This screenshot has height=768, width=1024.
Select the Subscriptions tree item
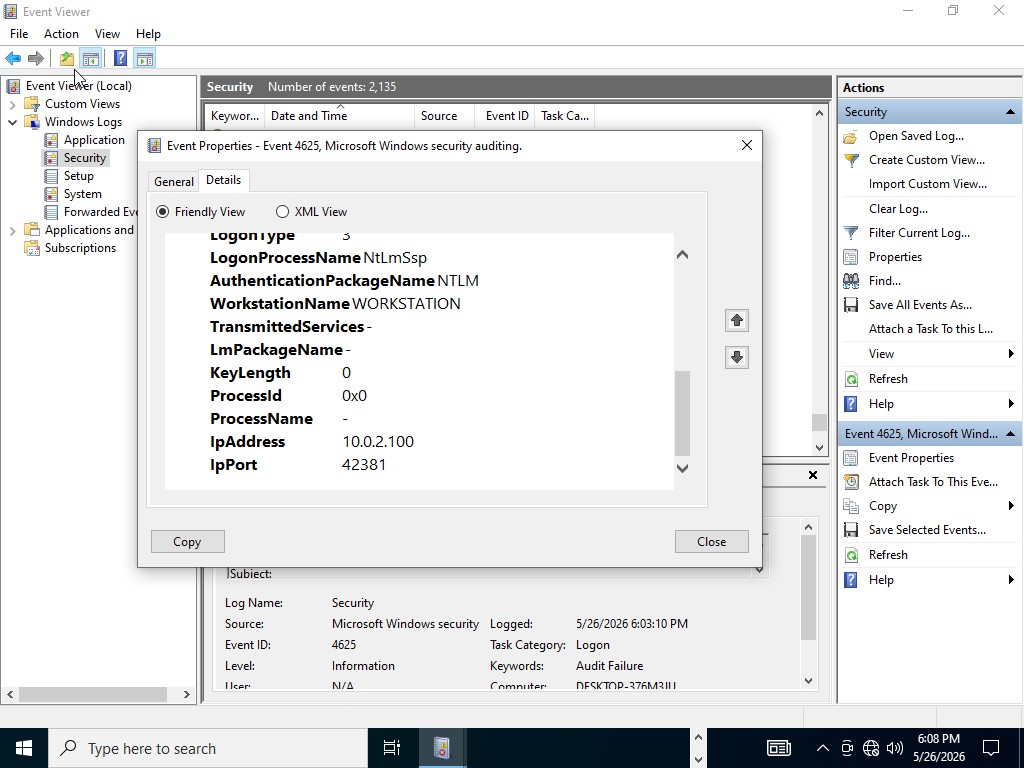pos(80,248)
